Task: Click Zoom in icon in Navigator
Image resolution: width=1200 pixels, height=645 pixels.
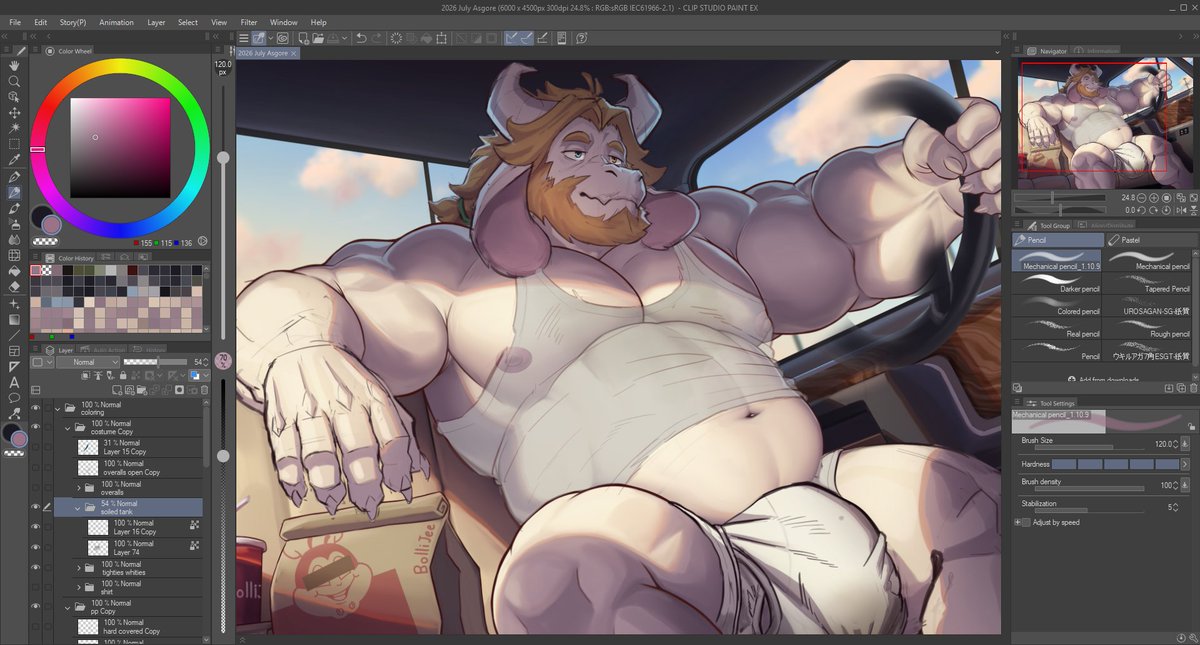Action: pyautogui.click(x=1154, y=198)
